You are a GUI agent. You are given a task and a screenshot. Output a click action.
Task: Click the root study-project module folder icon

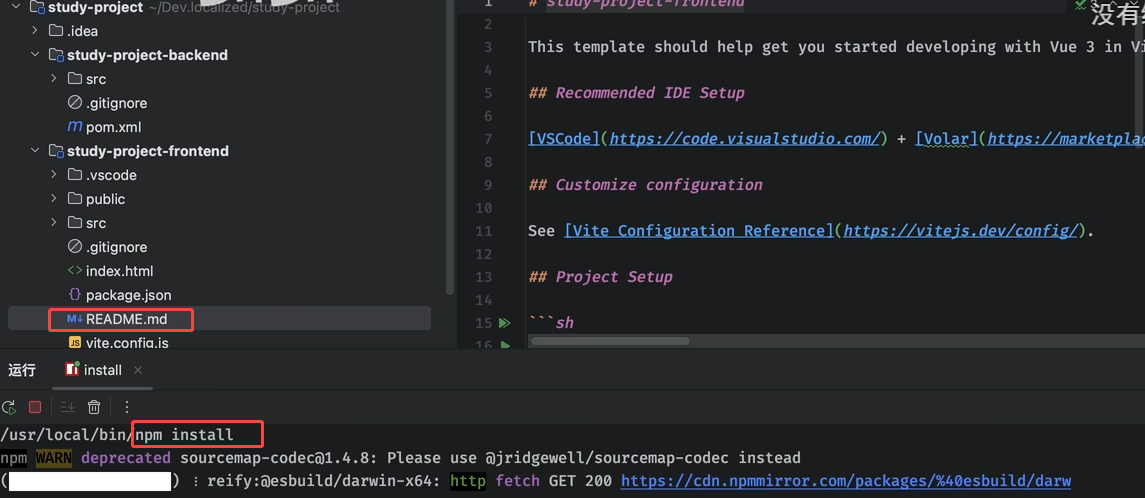(x=38, y=8)
